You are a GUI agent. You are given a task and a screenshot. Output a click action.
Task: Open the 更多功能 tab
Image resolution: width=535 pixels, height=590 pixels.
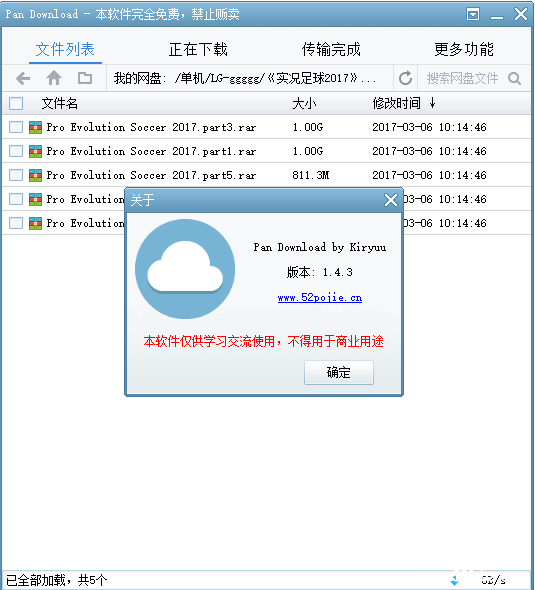coord(464,49)
